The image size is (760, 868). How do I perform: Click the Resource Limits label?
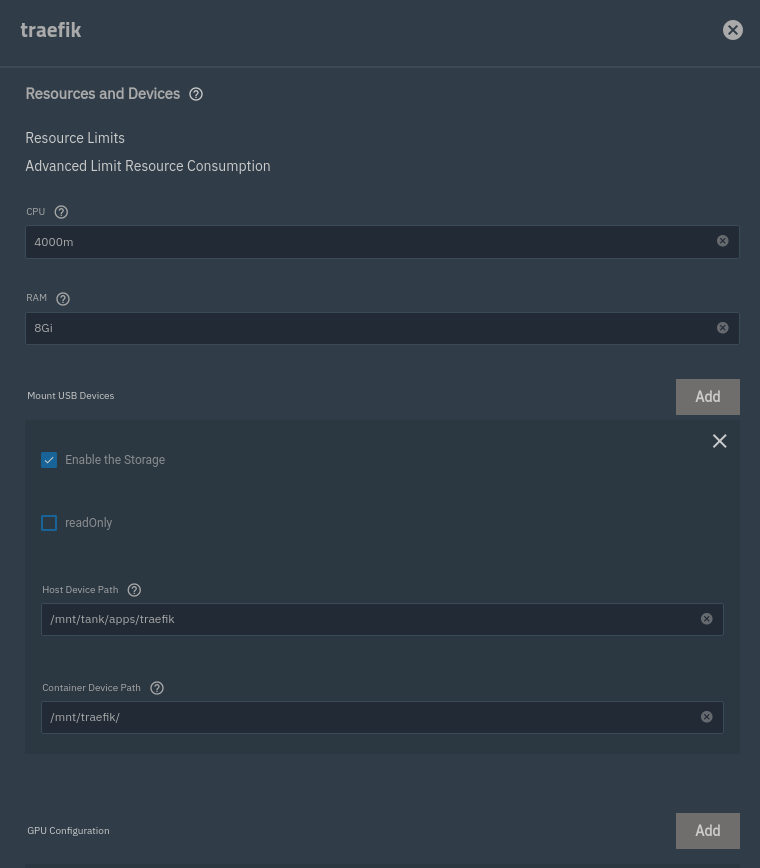pos(74,137)
